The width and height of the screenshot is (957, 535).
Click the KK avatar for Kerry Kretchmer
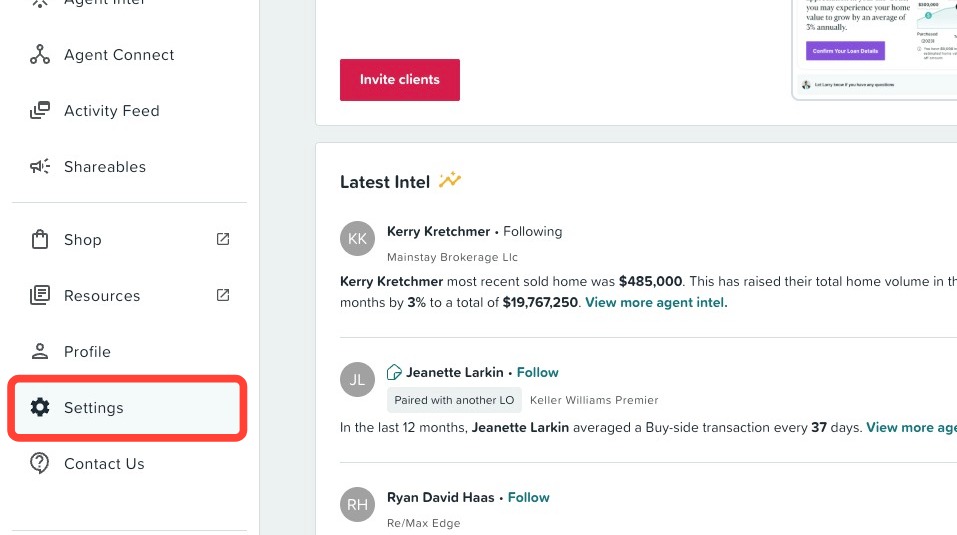pyautogui.click(x=357, y=239)
